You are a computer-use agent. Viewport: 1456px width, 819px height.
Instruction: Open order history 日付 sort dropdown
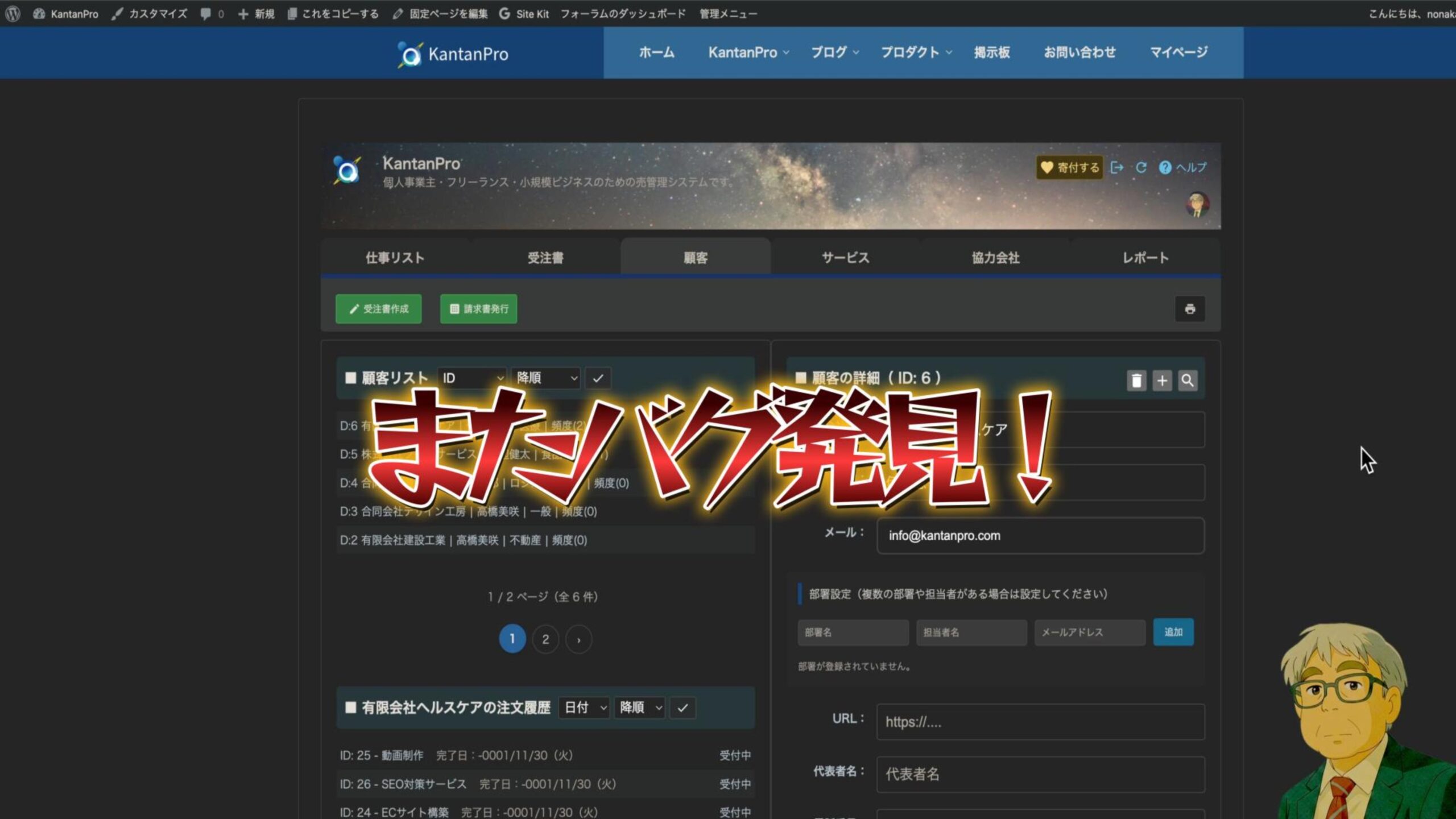click(585, 708)
